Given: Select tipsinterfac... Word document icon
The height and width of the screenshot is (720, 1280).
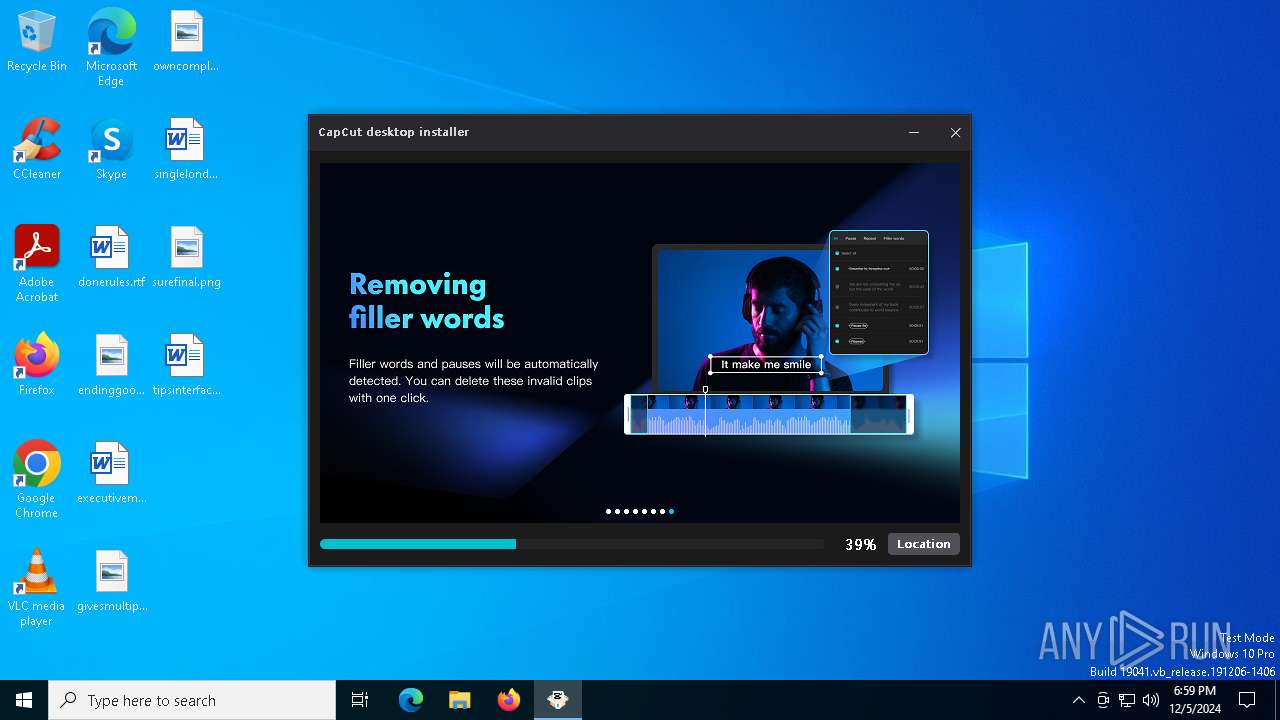Looking at the screenshot, I should pos(186,366).
